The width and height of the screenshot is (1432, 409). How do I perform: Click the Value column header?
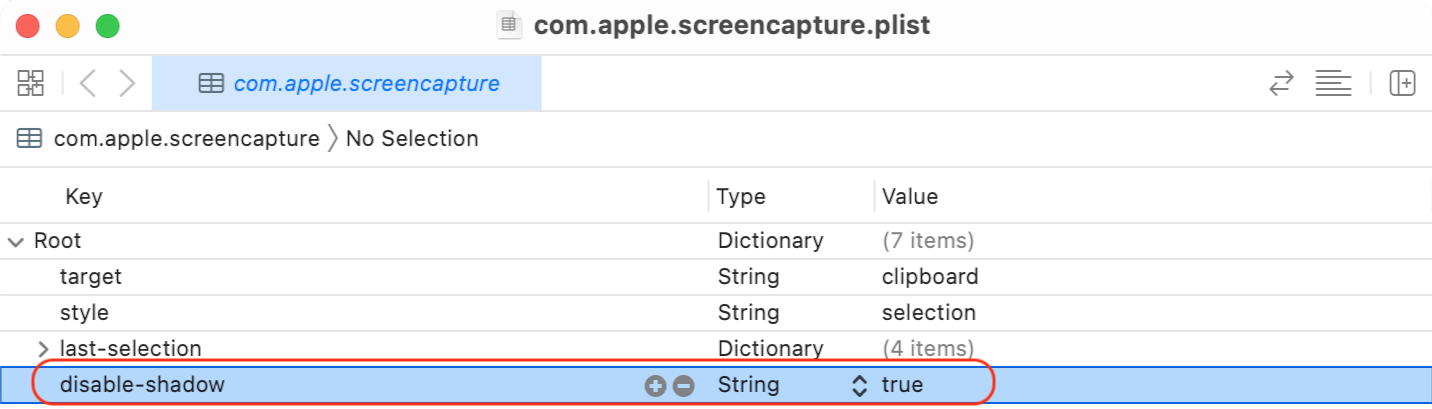tap(909, 197)
